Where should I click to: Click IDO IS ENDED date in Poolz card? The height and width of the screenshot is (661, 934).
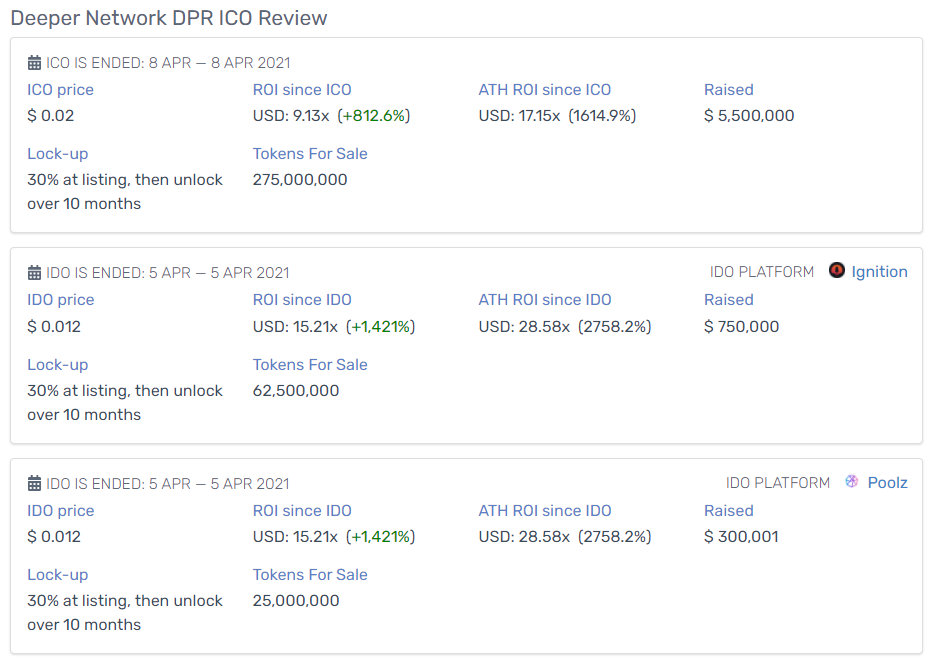point(168,484)
